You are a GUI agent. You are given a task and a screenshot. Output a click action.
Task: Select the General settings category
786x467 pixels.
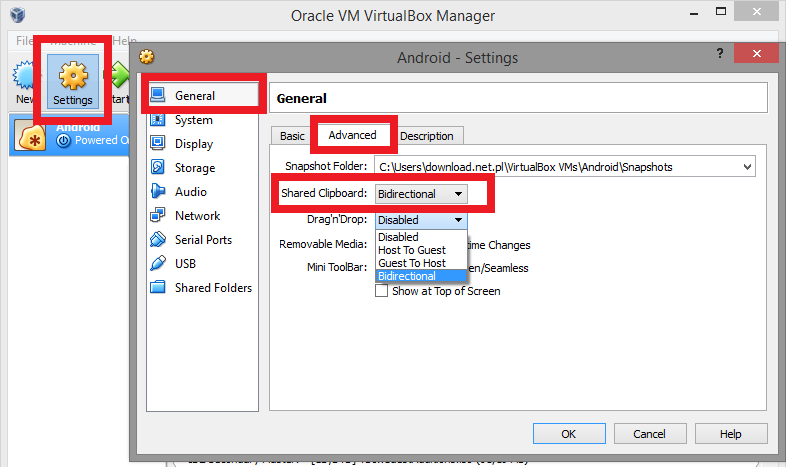(x=203, y=95)
